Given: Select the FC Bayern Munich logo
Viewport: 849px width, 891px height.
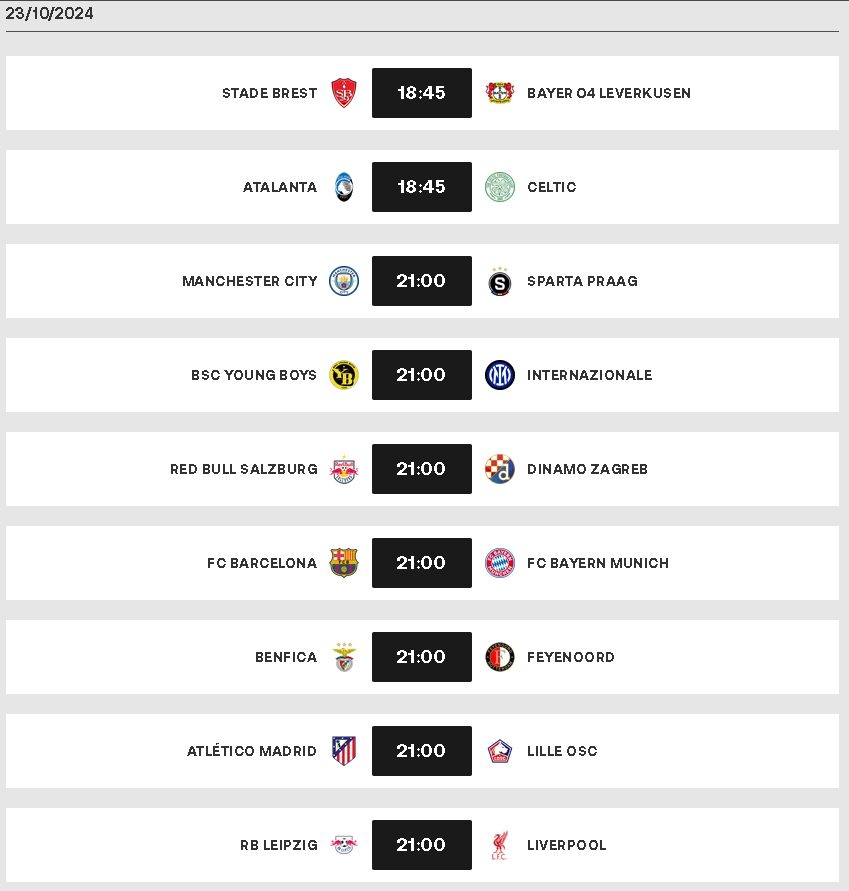Looking at the screenshot, I should (500, 563).
